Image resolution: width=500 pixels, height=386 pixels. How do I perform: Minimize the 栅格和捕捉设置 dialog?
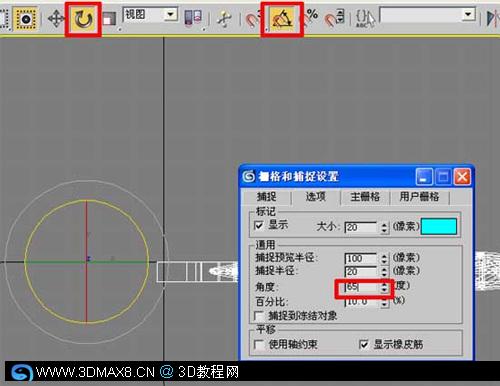pyautogui.click(x=424, y=176)
